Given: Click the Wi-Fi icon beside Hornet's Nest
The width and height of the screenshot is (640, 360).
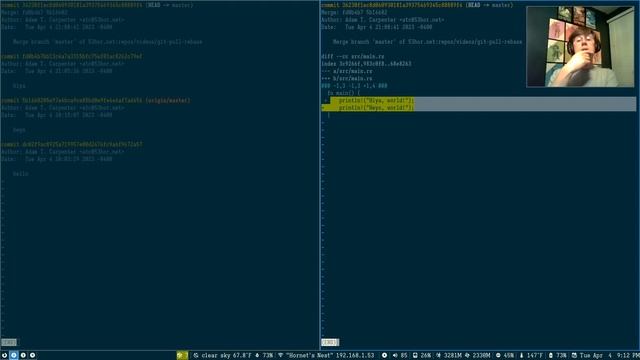Looking at the screenshot, I should [280, 356].
